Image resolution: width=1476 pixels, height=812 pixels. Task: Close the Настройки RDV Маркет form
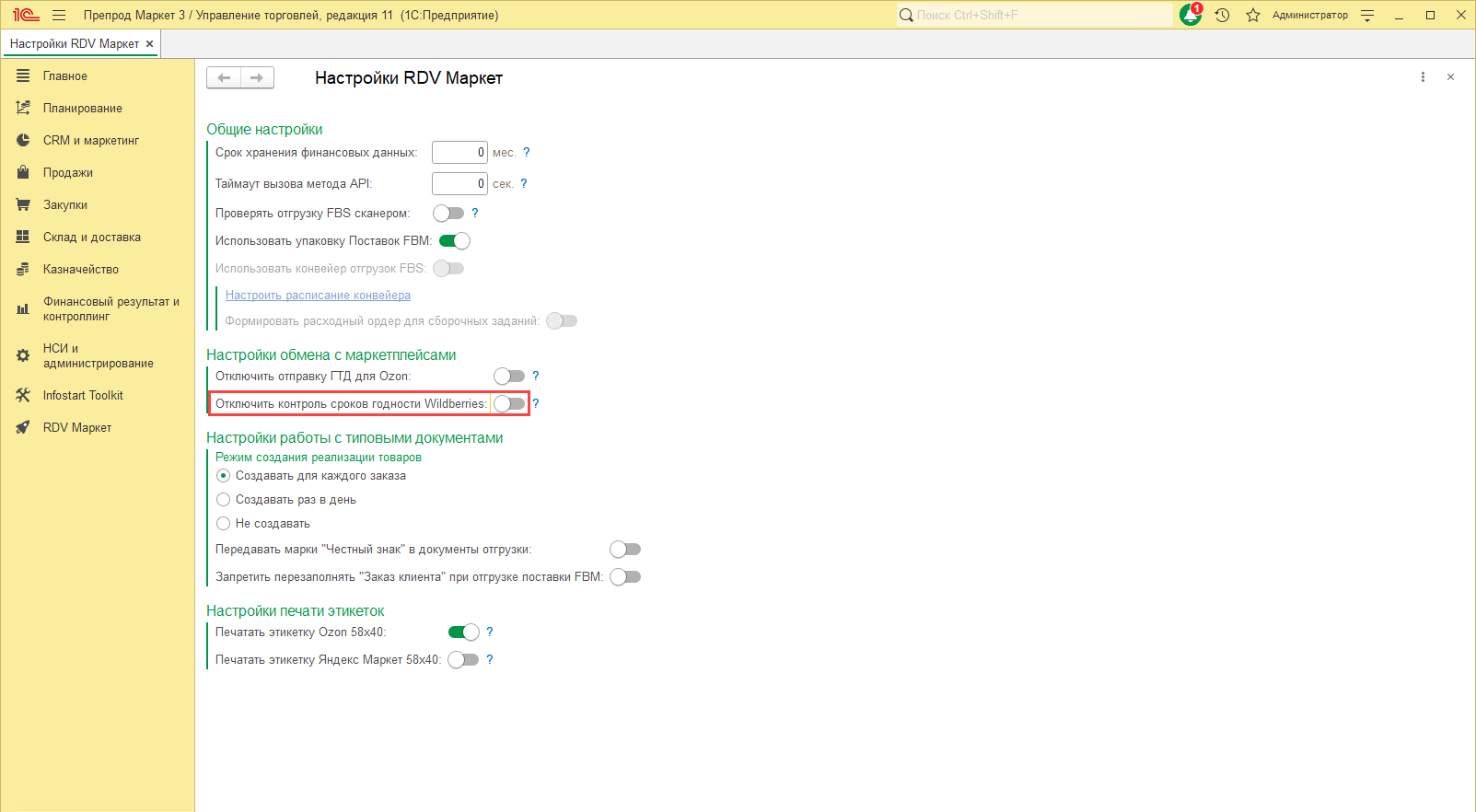point(1450,77)
